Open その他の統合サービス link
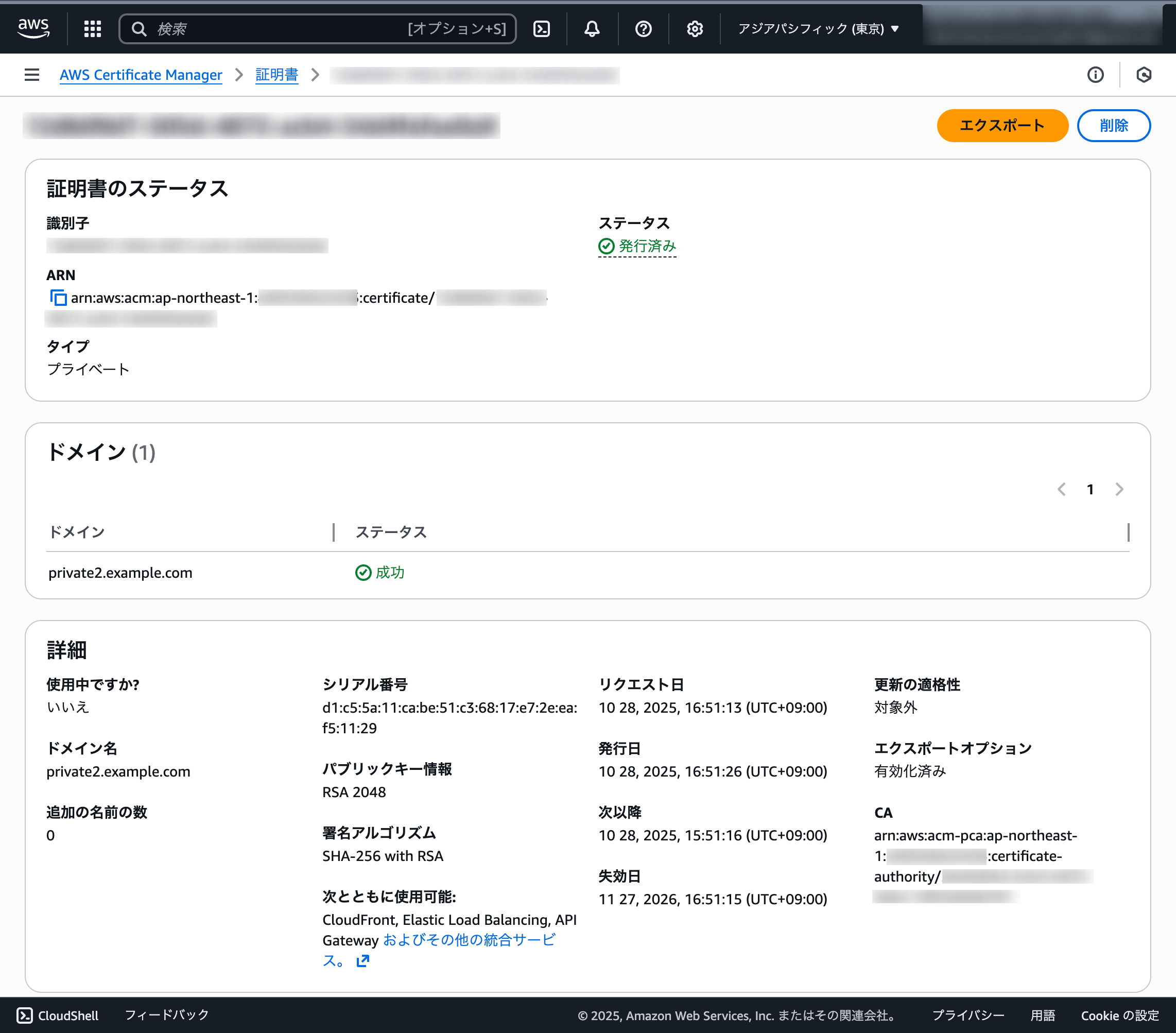Image resolution: width=1176 pixels, height=1033 pixels. [x=470, y=940]
